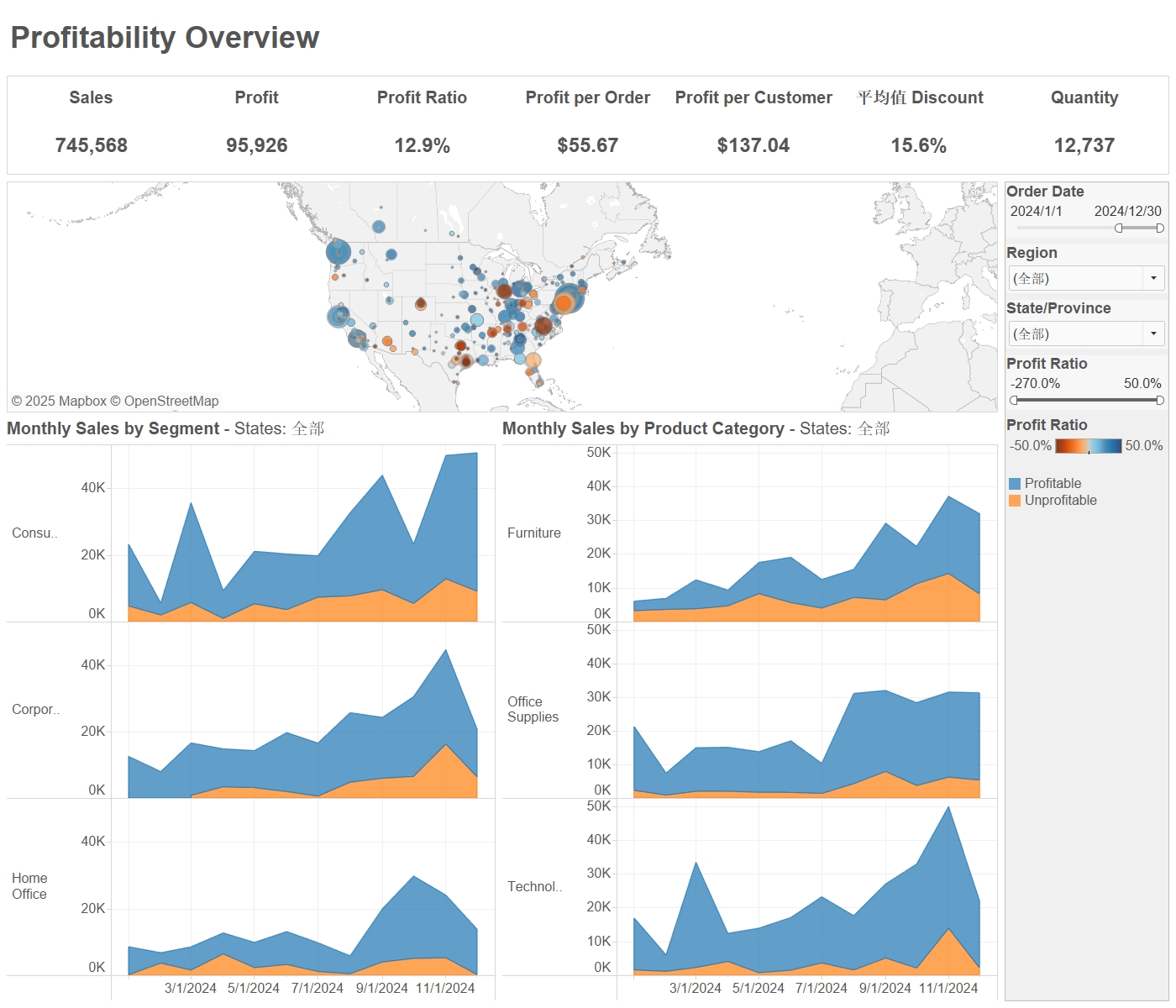1176x1008 pixels.
Task: Select the Profit Ratio KPI value 12.9%
Action: pos(422,145)
